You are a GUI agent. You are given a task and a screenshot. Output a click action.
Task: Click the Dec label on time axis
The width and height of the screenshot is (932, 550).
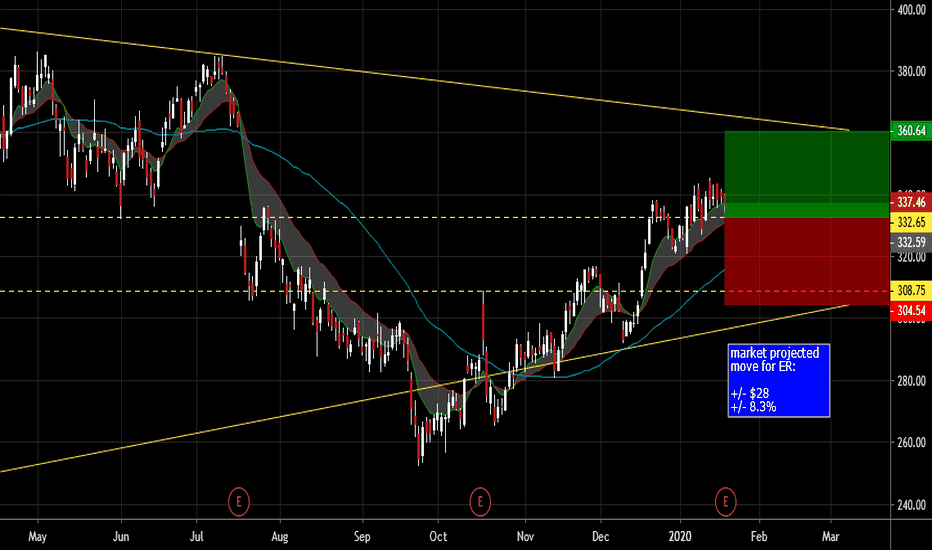(600, 536)
